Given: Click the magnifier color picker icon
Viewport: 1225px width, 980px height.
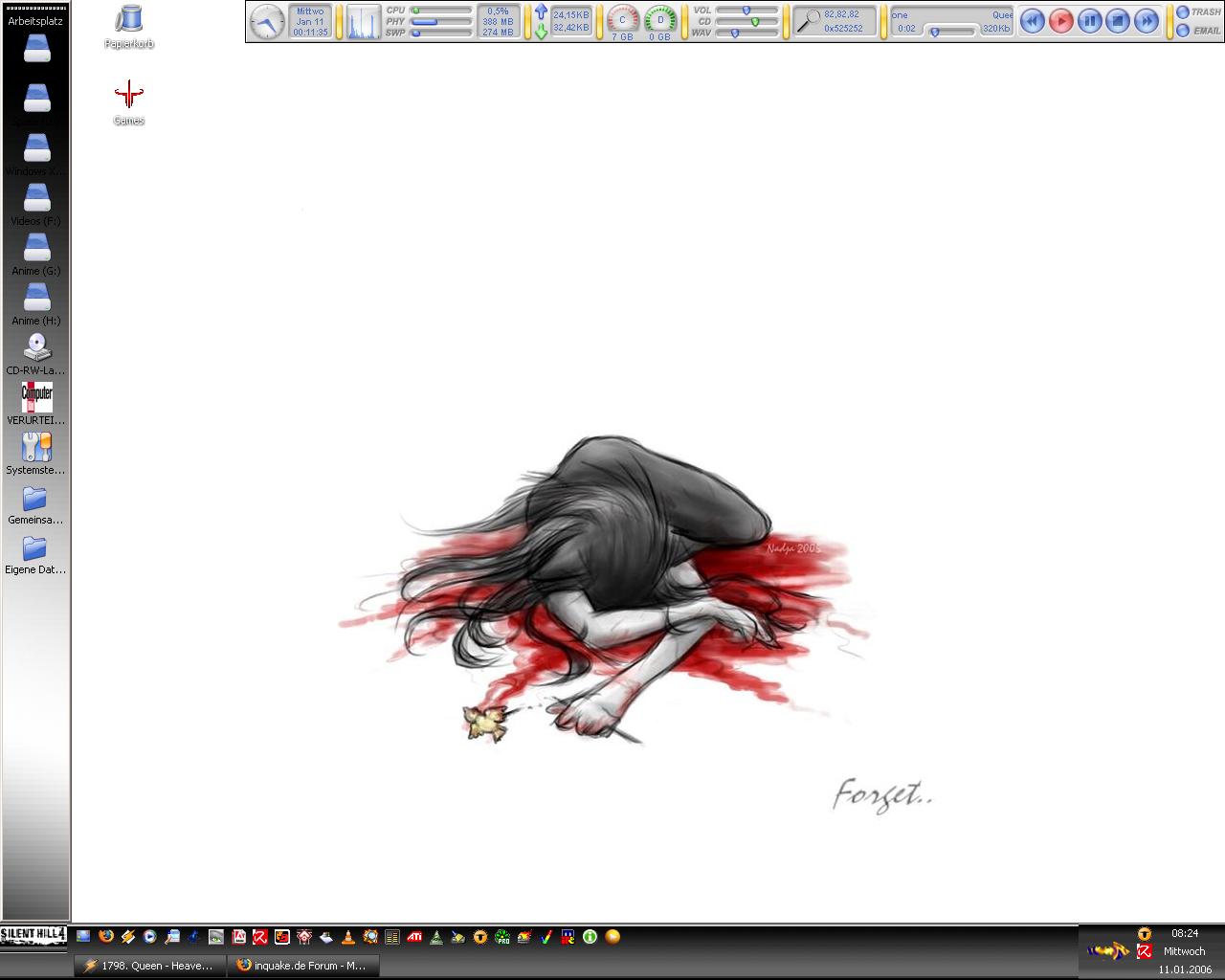Looking at the screenshot, I should click(x=809, y=21).
